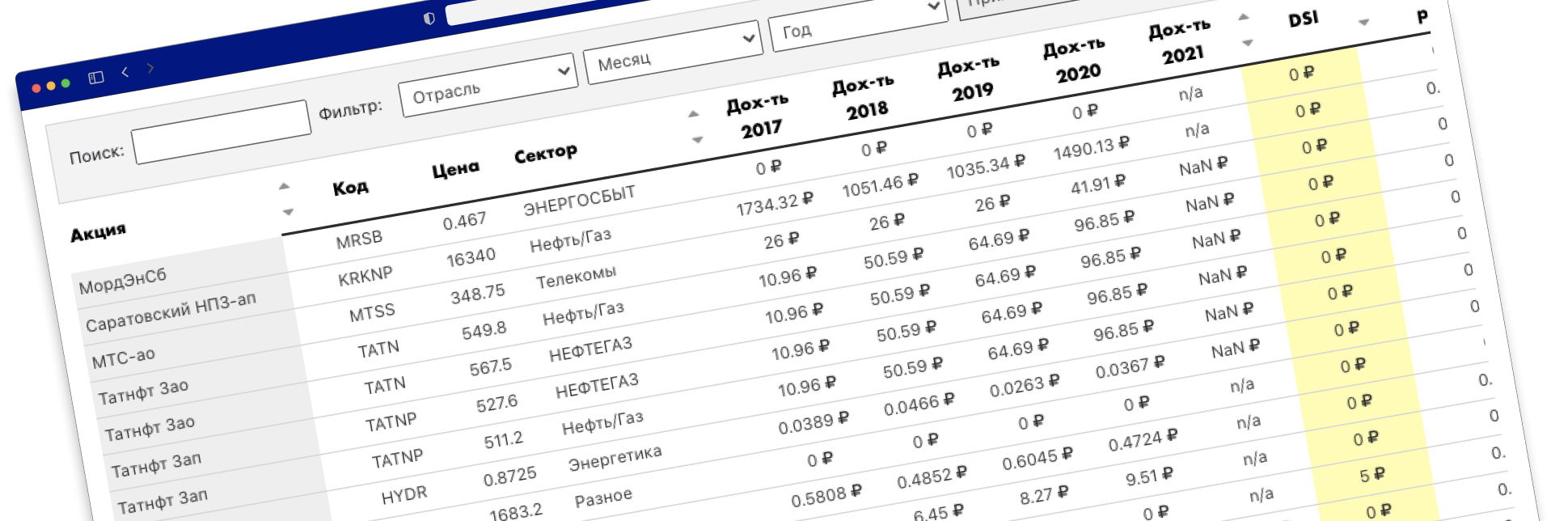Open the Год filter dropdown
The image size is (1568, 521).
tap(858, 22)
